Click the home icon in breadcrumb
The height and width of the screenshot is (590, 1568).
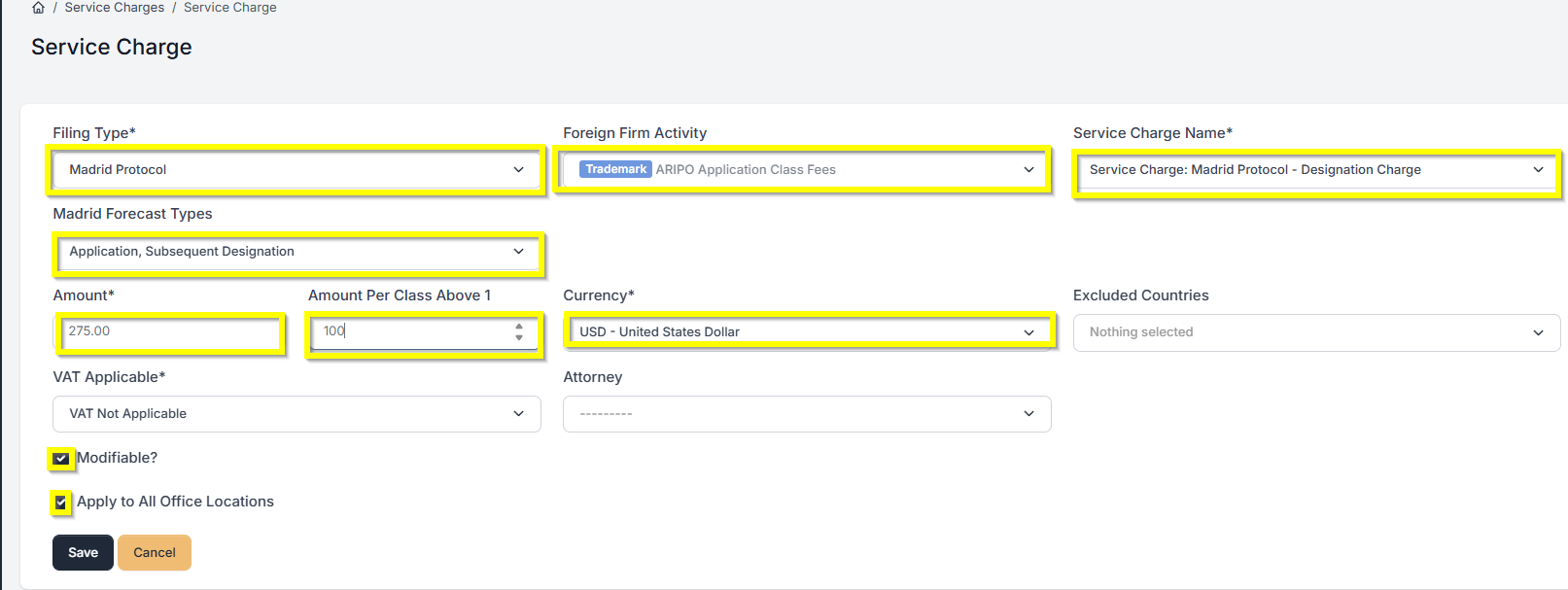tap(38, 8)
